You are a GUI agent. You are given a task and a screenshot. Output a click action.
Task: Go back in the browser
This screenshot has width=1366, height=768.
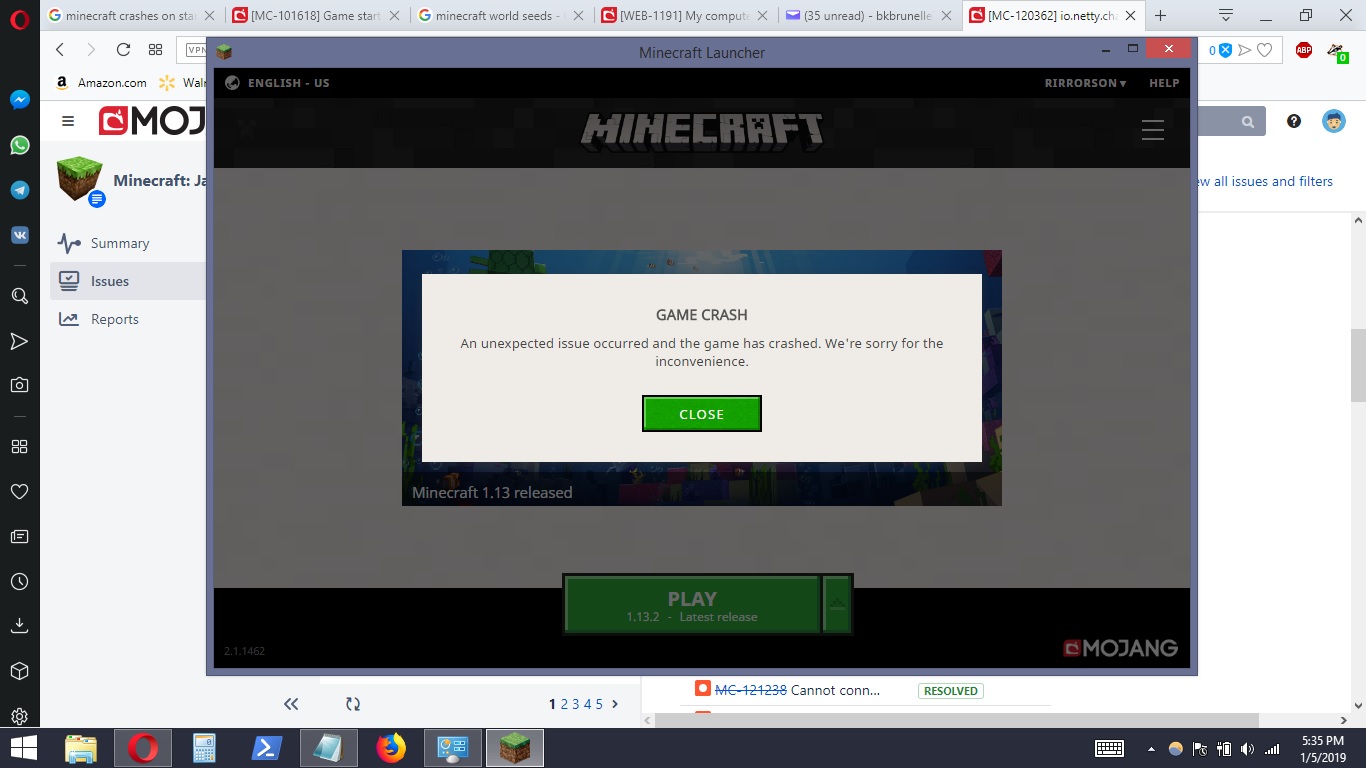click(60, 50)
